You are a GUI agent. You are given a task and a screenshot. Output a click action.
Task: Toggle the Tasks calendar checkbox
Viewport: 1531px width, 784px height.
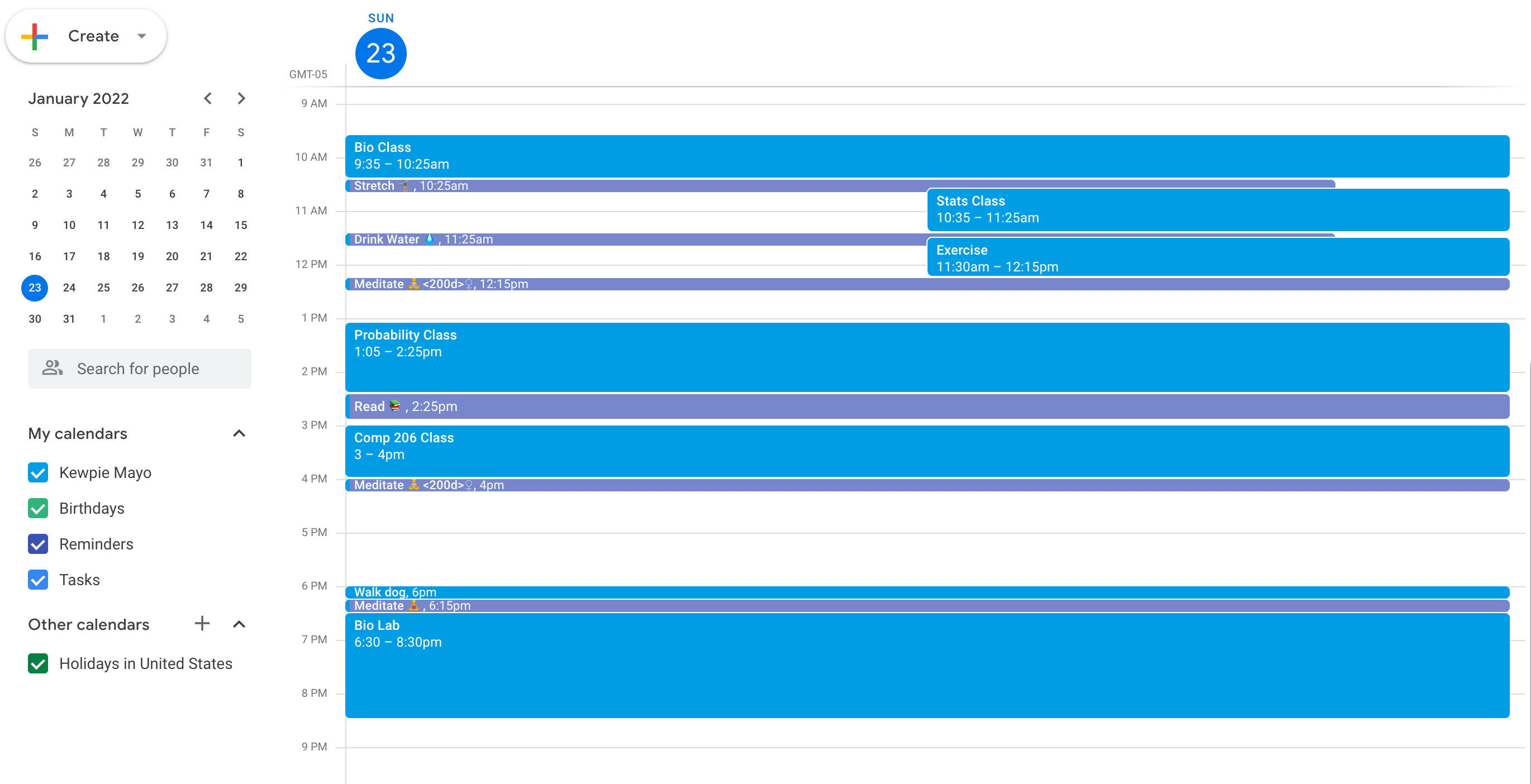38,580
